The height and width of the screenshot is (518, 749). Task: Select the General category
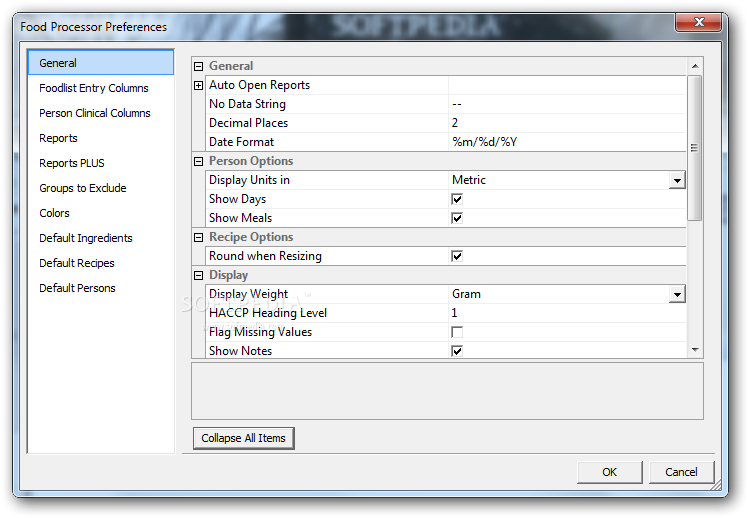[101, 63]
